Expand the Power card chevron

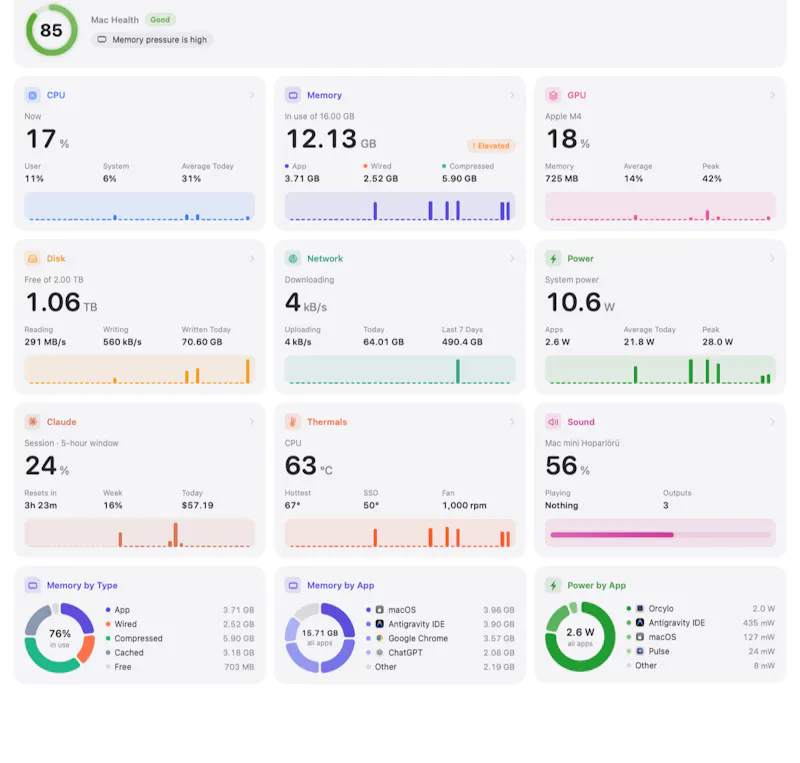[x=772, y=259]
